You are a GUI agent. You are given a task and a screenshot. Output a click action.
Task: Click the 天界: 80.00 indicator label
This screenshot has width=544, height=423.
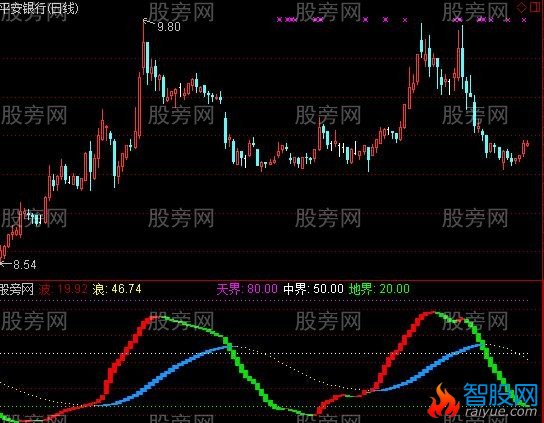(247, 289)
